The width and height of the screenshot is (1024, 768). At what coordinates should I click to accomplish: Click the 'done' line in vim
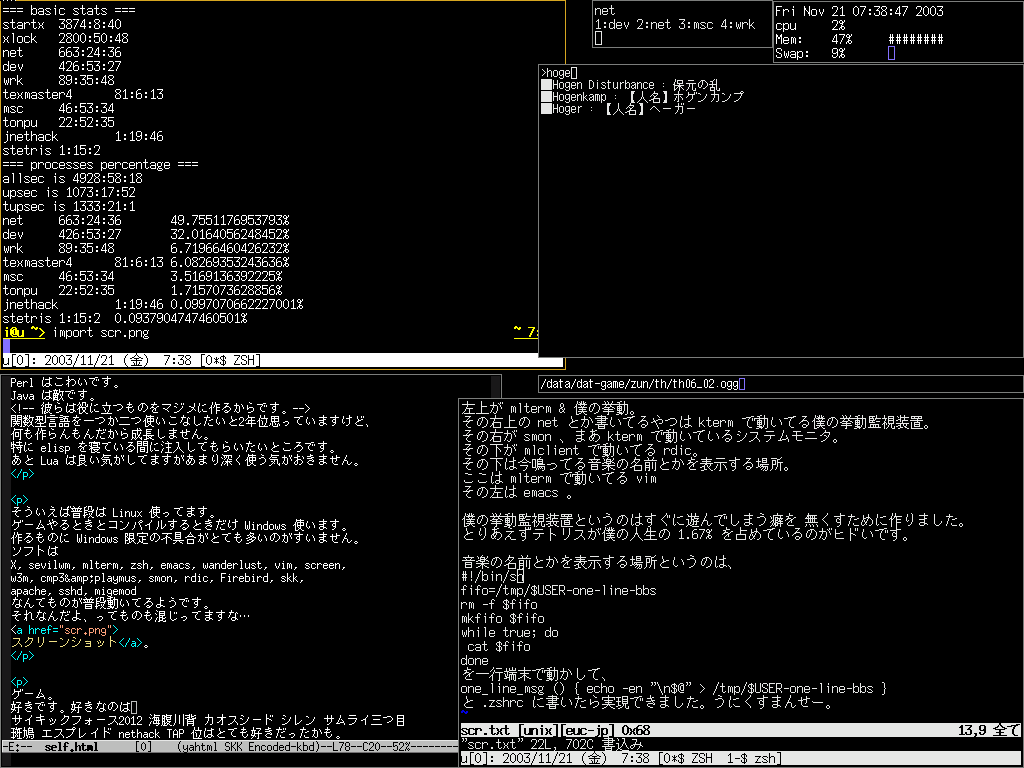pos(474,660)
